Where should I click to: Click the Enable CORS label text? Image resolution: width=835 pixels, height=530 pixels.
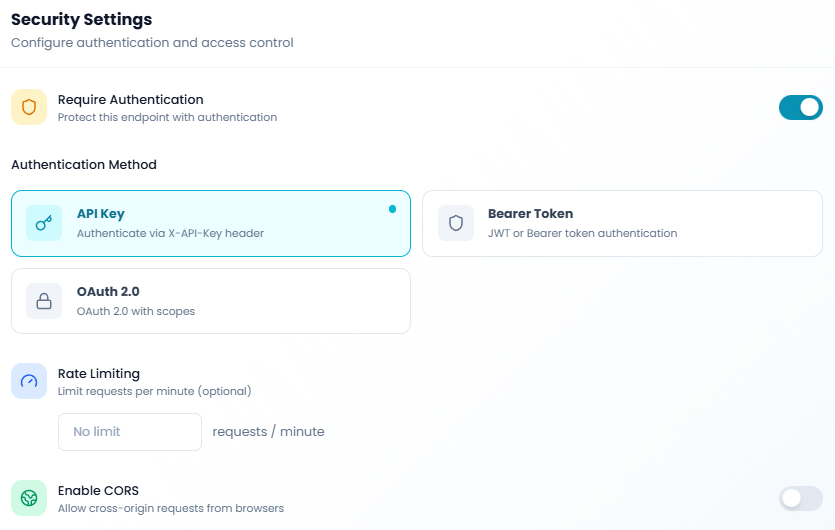click(98, 490)
